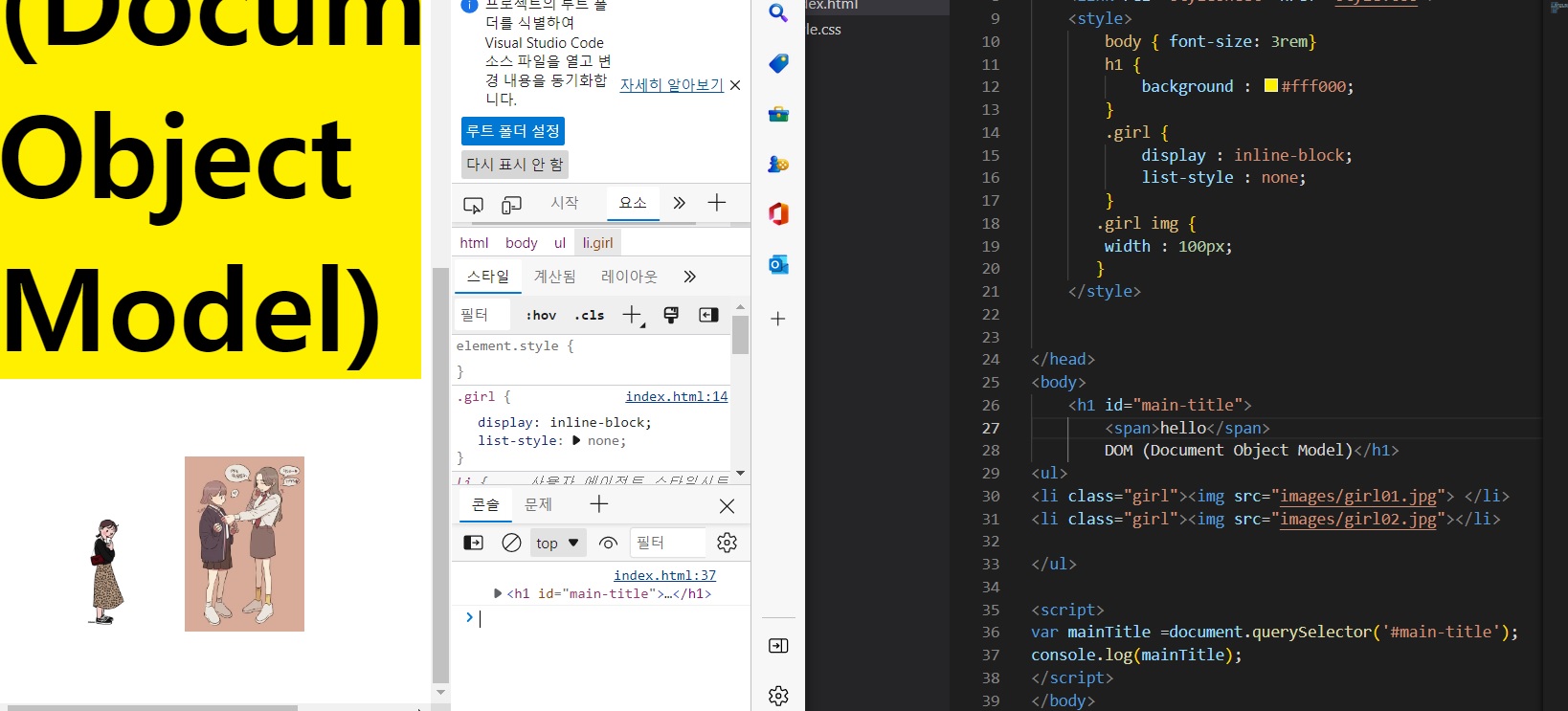Select the li.girl breadcrumb
The image size is (1568, 711).
[x=597, y=243]
